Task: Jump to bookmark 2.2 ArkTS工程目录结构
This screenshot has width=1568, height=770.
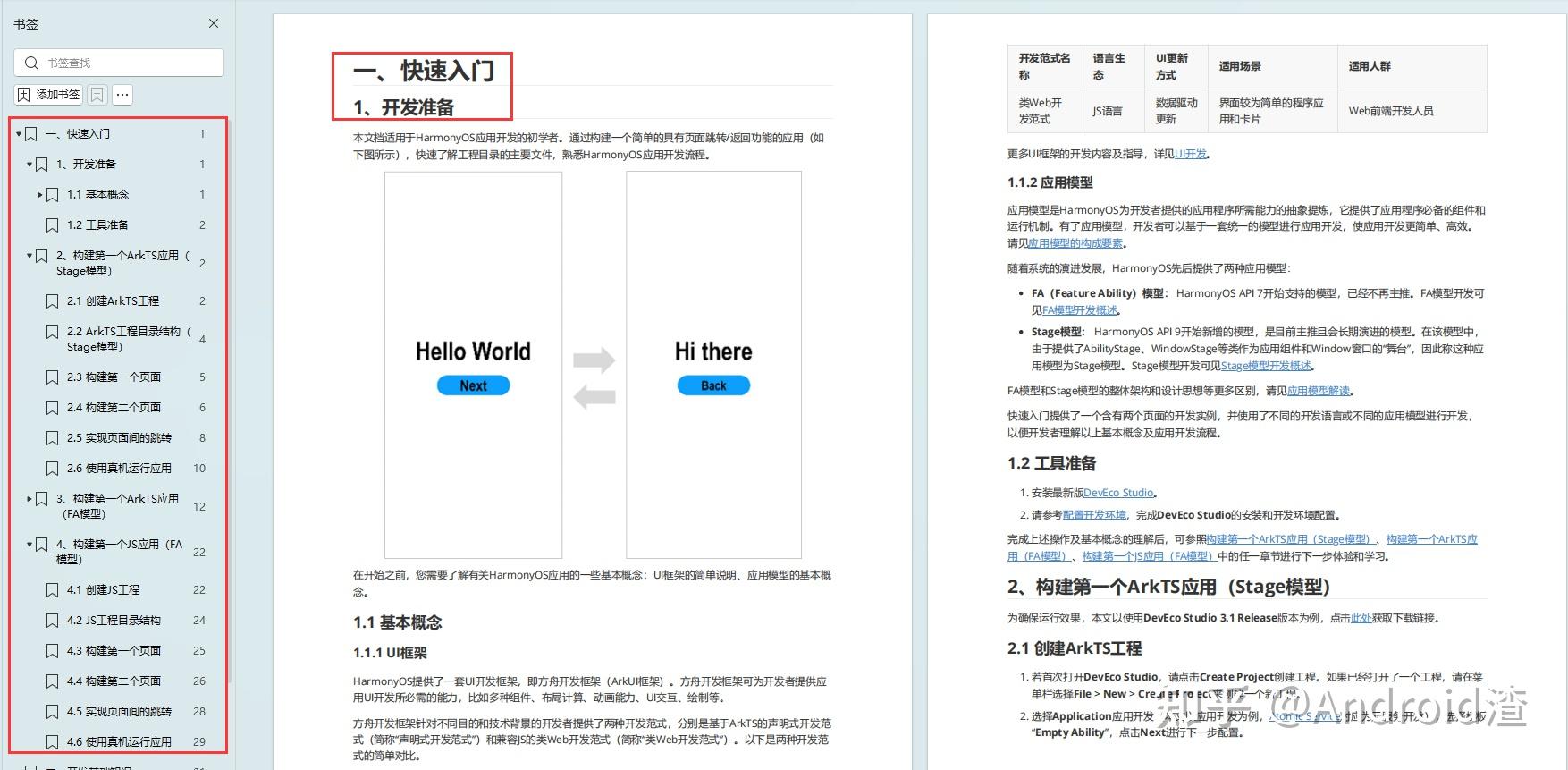Action: coord(130,339)
